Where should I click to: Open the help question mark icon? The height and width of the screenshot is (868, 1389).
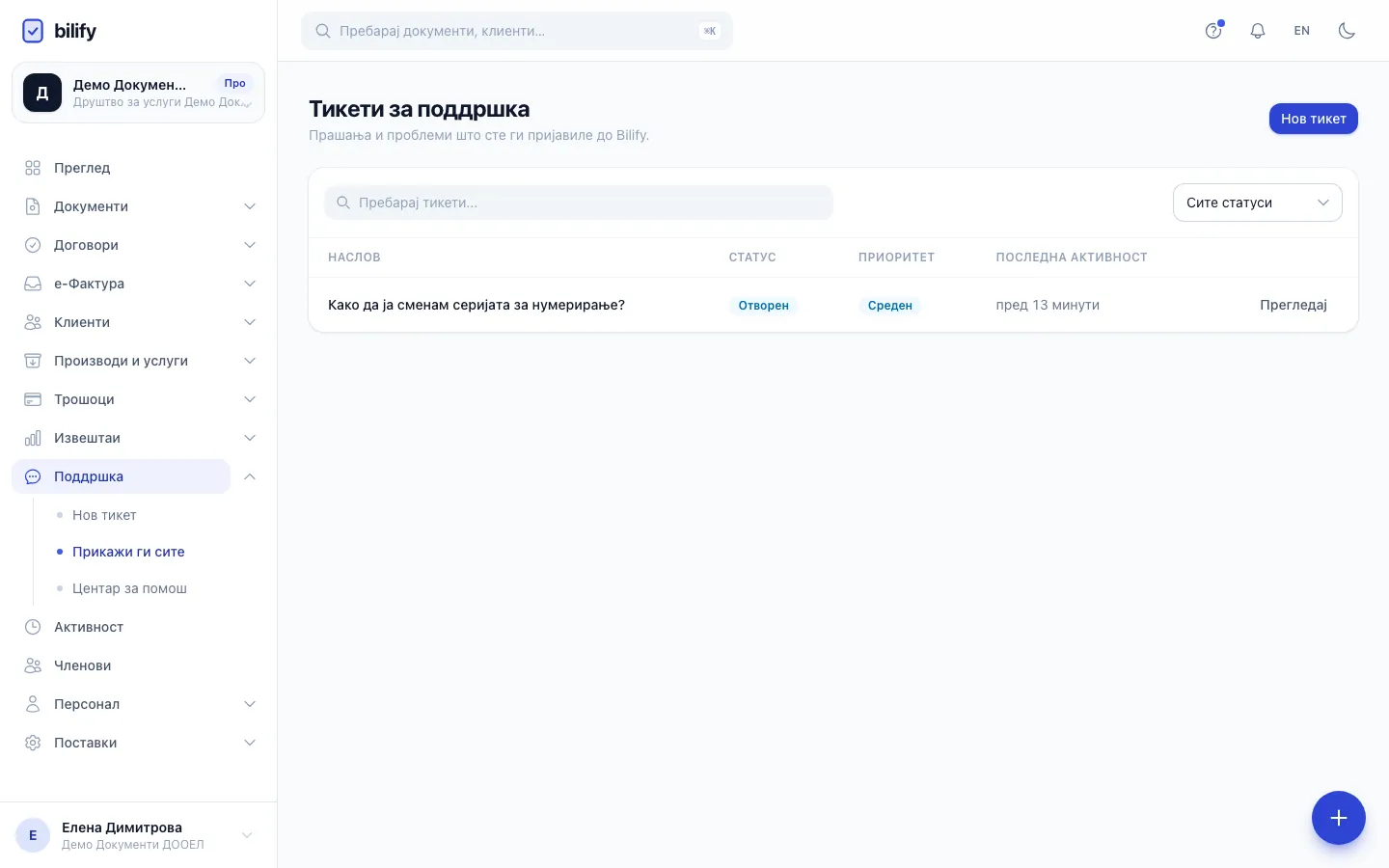coord(1213,31)
